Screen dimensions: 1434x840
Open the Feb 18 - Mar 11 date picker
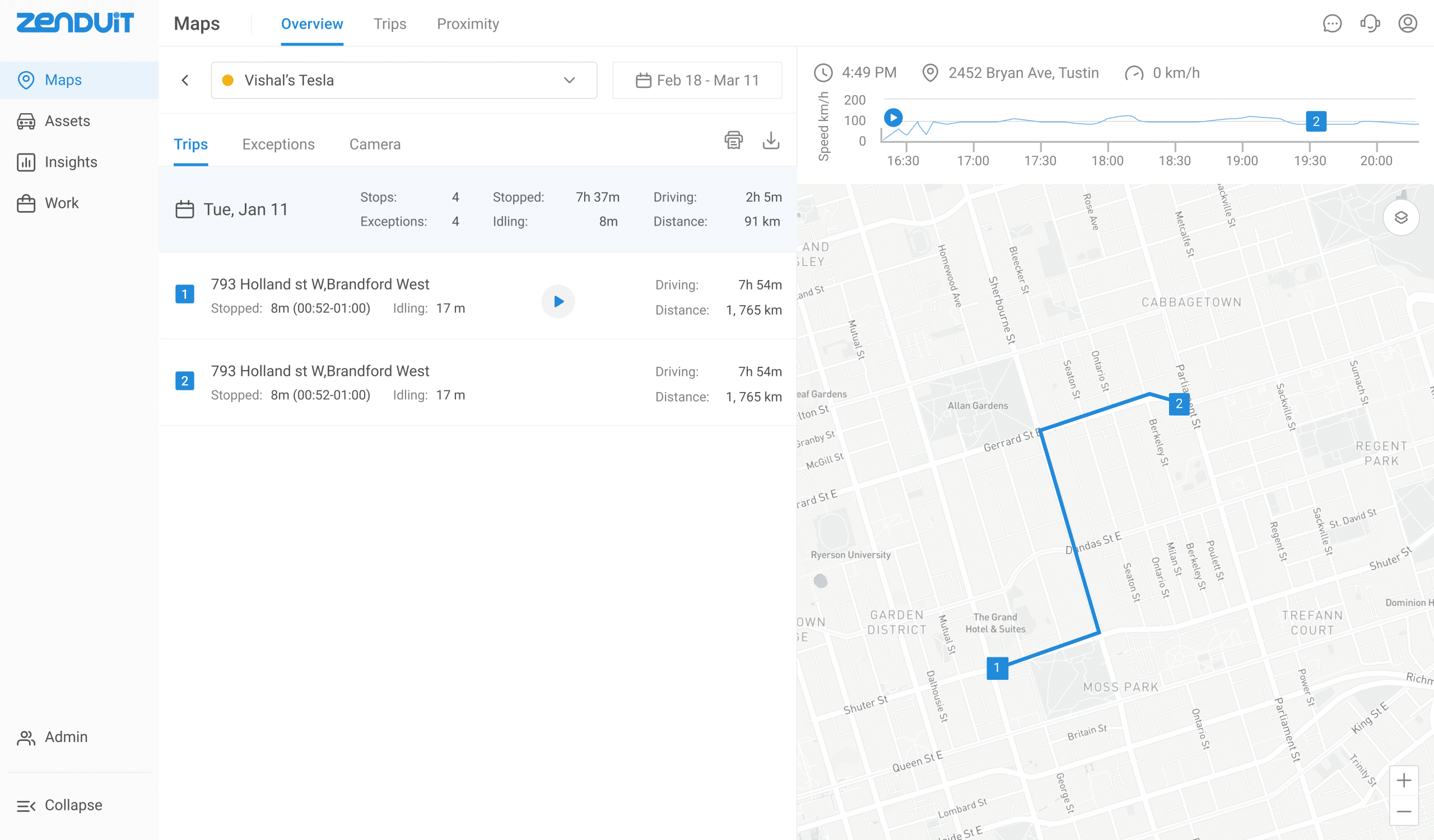696,80
